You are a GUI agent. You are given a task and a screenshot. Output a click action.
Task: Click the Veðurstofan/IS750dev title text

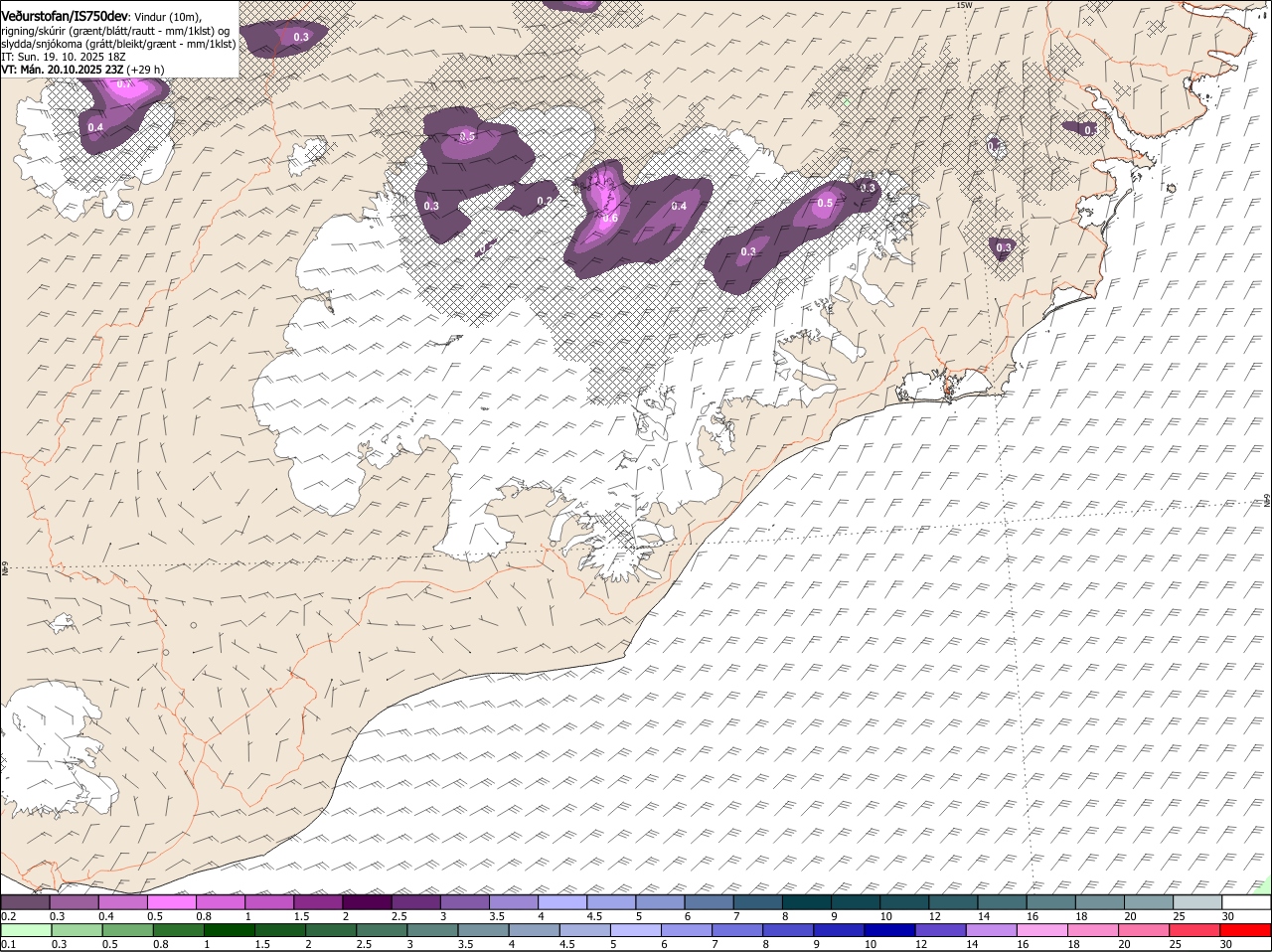click(x=65, y=16)
